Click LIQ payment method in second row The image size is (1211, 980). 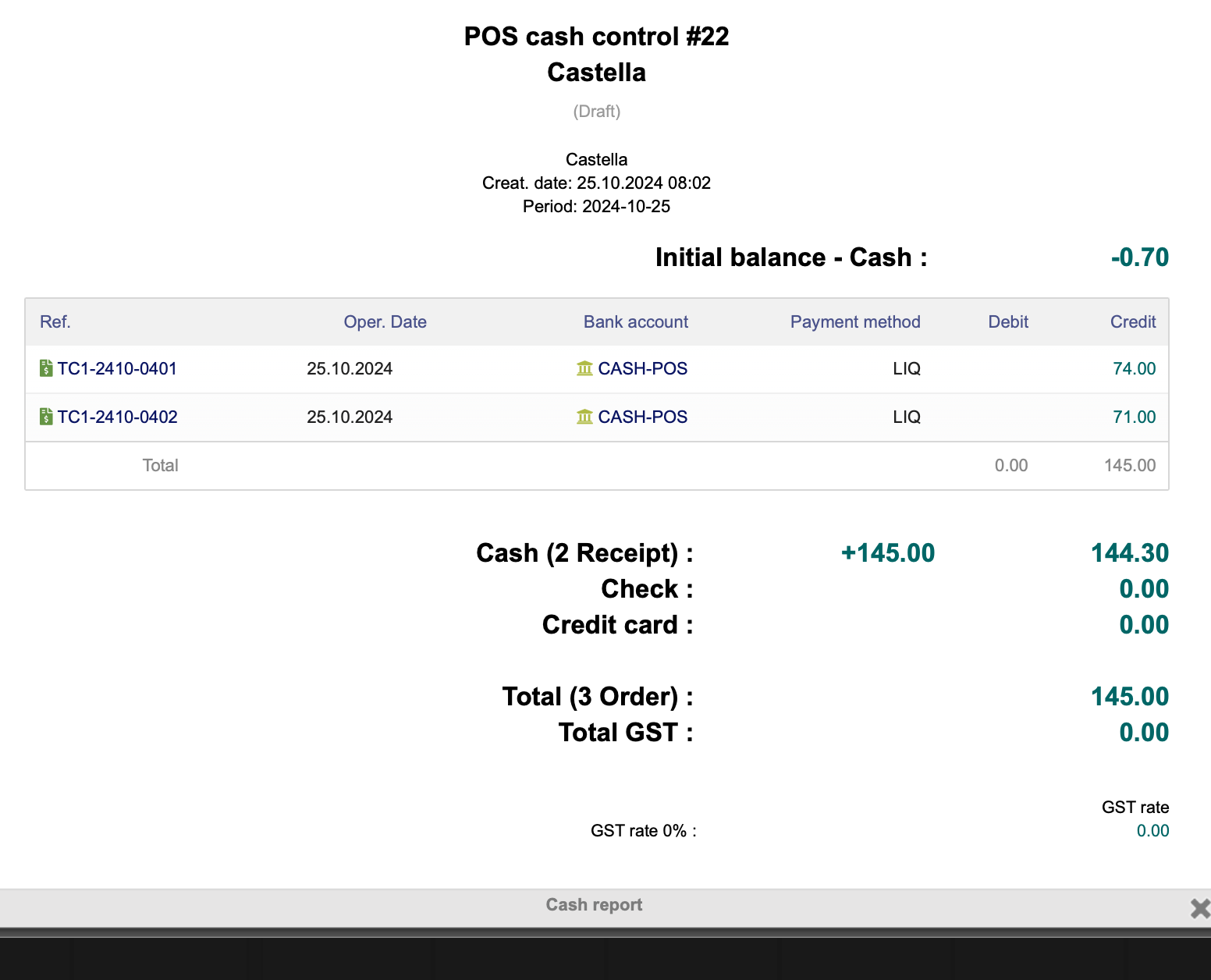click(x=907, y=417)
